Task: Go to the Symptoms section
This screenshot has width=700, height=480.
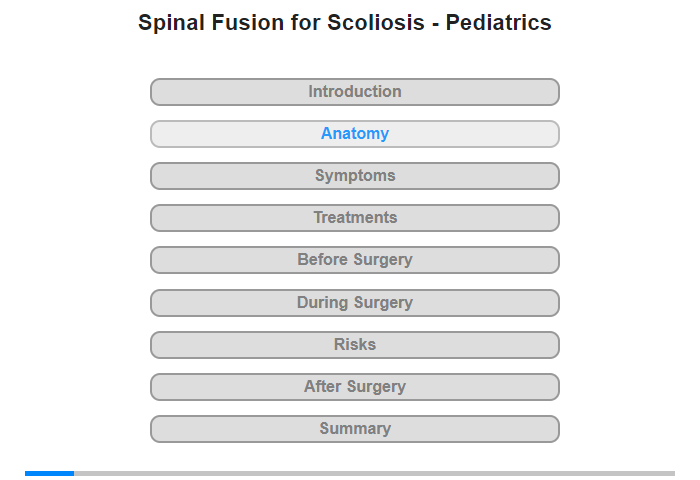Action: coord(354,176)
